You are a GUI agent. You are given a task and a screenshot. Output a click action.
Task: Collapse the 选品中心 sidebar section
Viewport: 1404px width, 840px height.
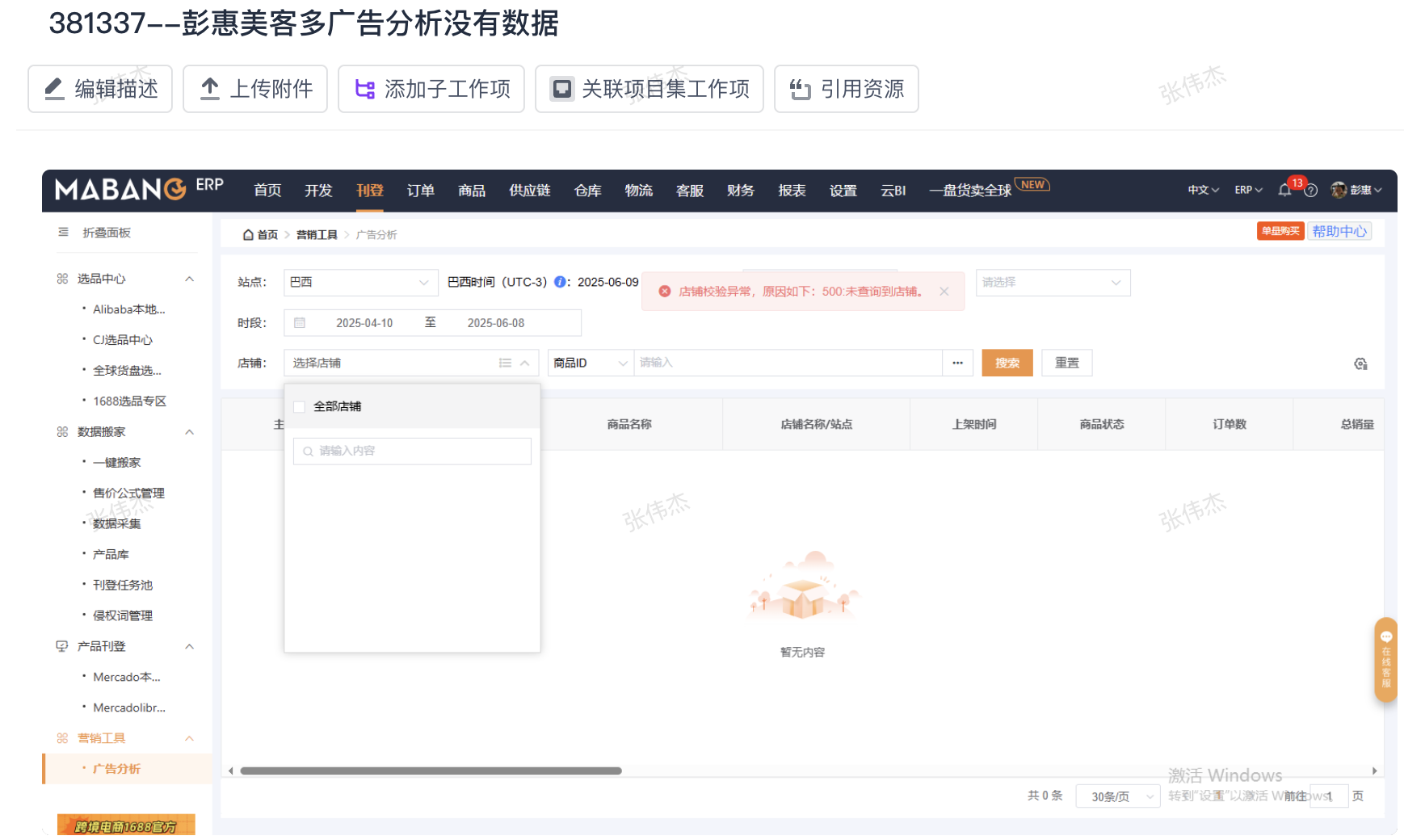tap(189, 279)
